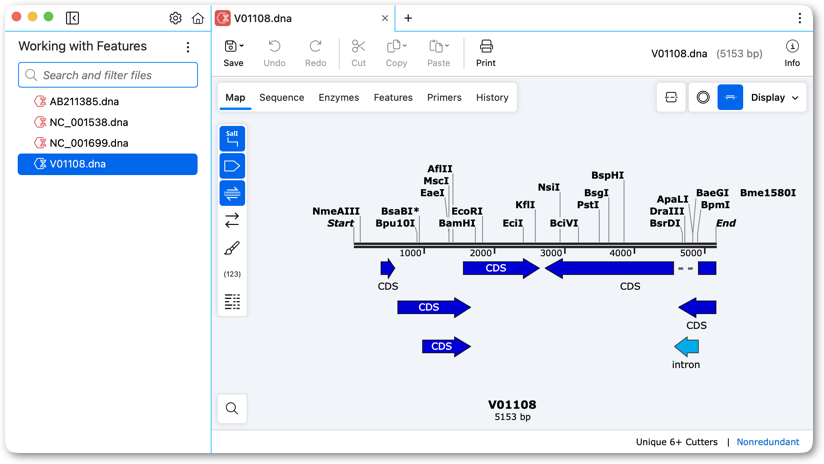
Task: Add a new tab with plus
Action: [408, 18]
